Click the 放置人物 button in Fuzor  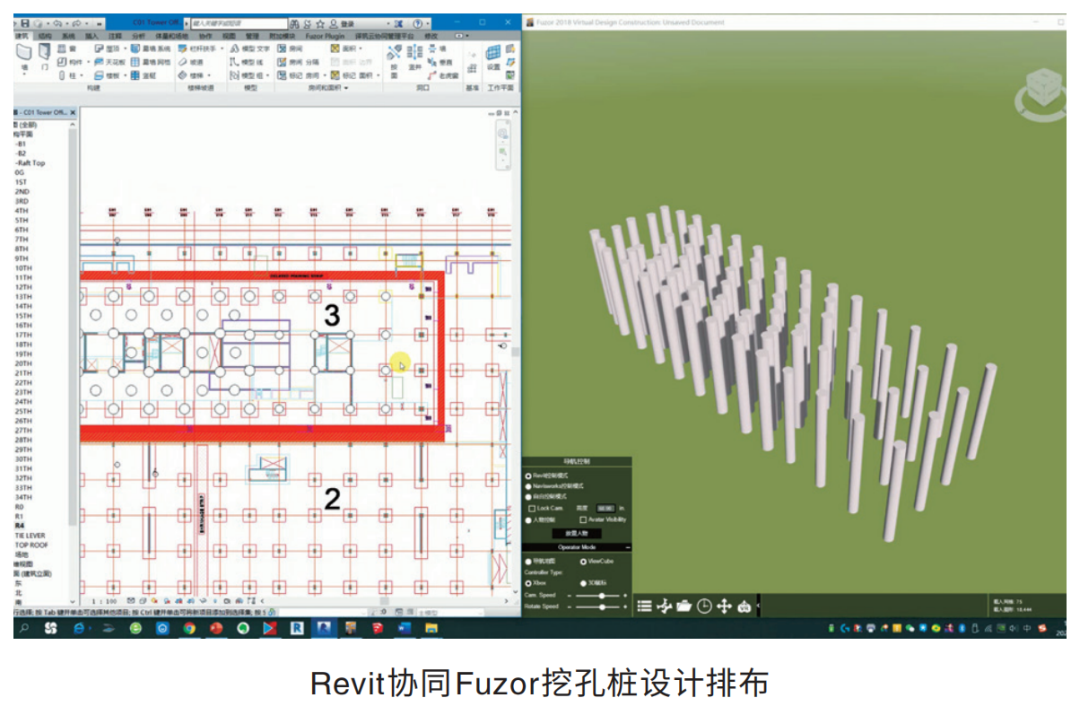577,533
